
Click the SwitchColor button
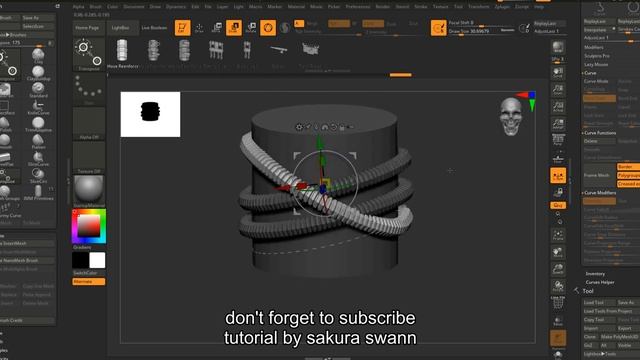click(89, 273)
